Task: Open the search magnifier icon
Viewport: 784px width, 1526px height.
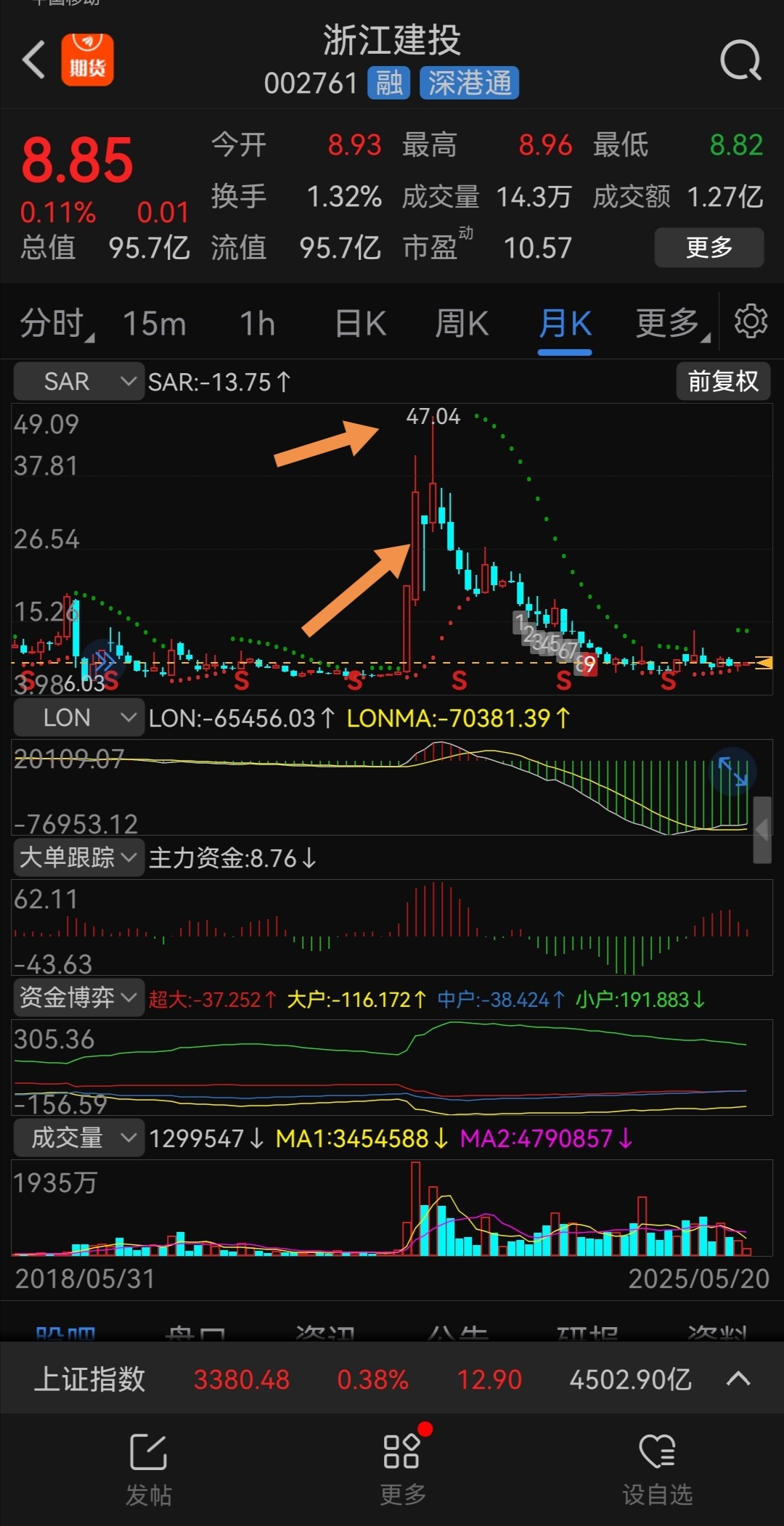Action: pos(740,60)
